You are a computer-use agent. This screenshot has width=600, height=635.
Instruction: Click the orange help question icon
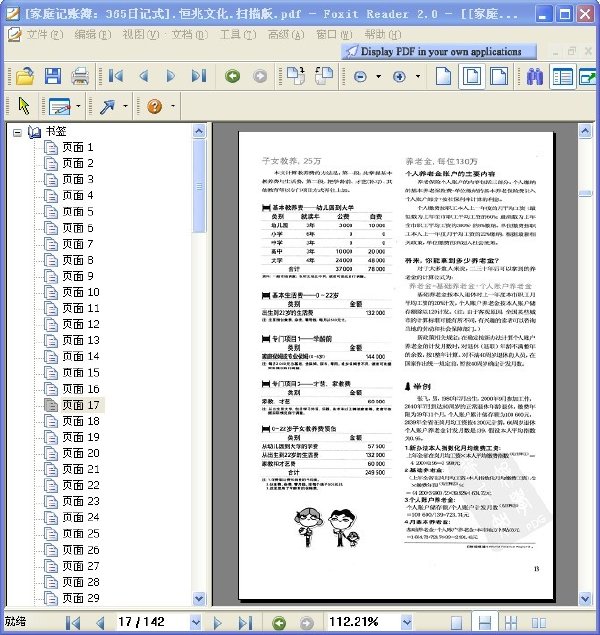click(155, 107)
